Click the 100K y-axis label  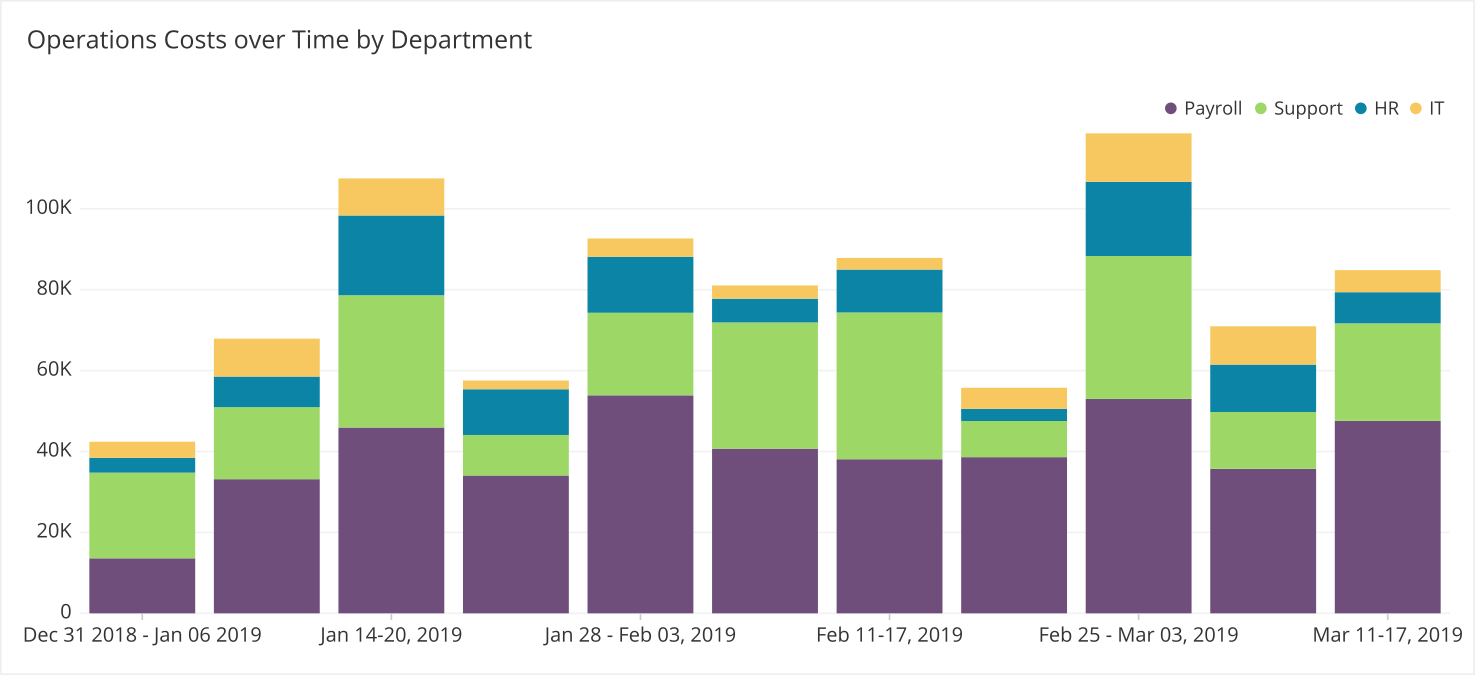tap(50, 209)
